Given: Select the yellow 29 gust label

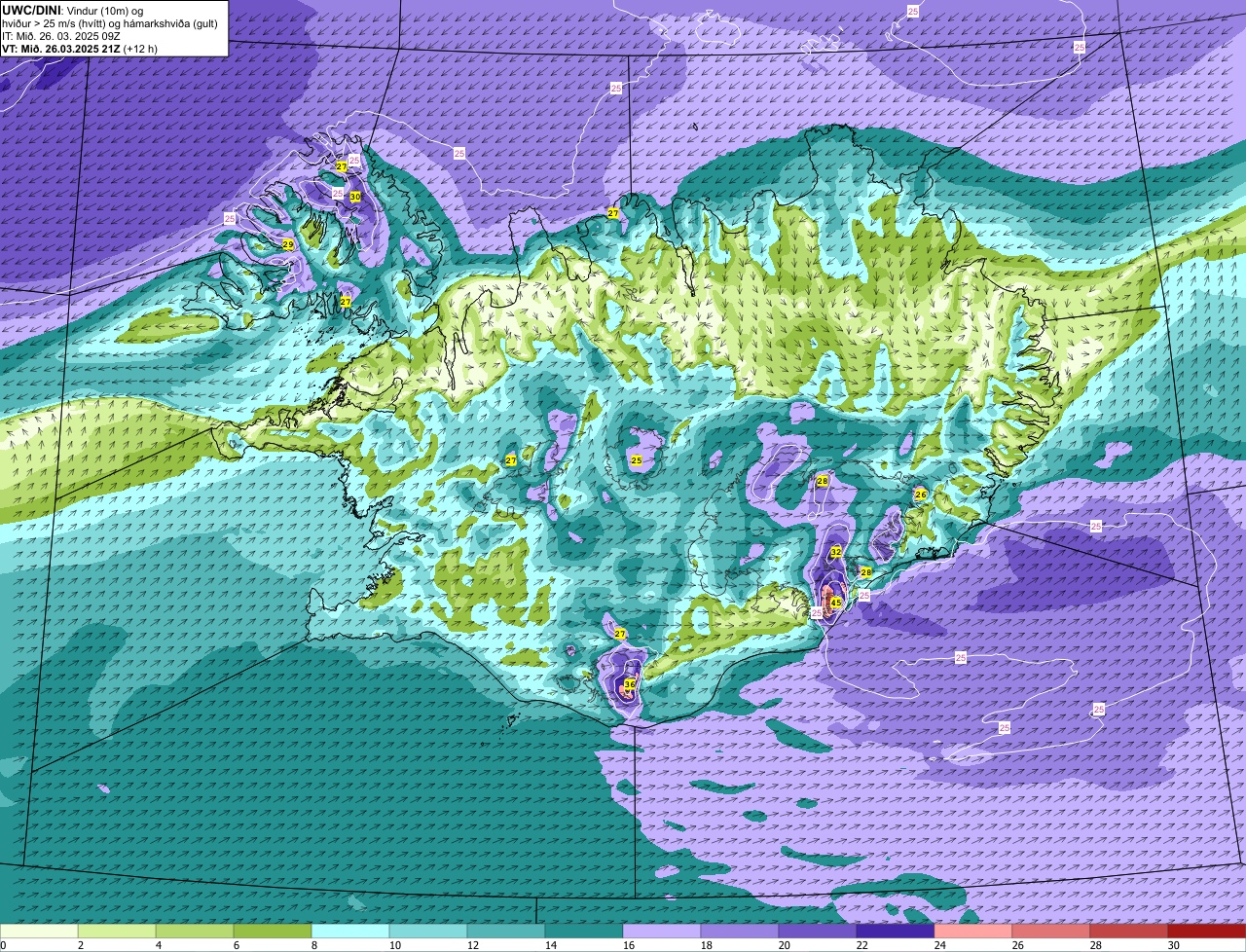Looking at the screenshot, I should pyautogui.click(x=288, y=244).
